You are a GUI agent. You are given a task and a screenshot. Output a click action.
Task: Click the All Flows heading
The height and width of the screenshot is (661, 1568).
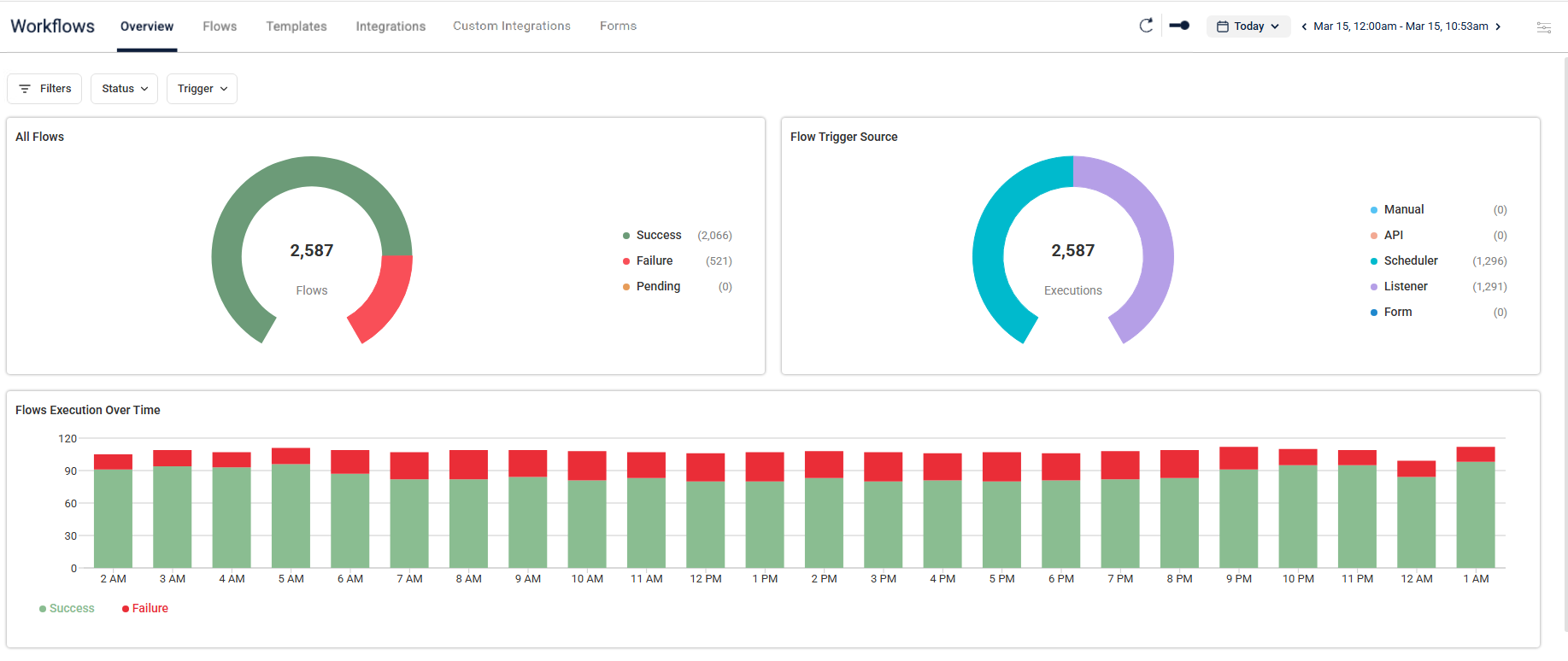[39, 137]
